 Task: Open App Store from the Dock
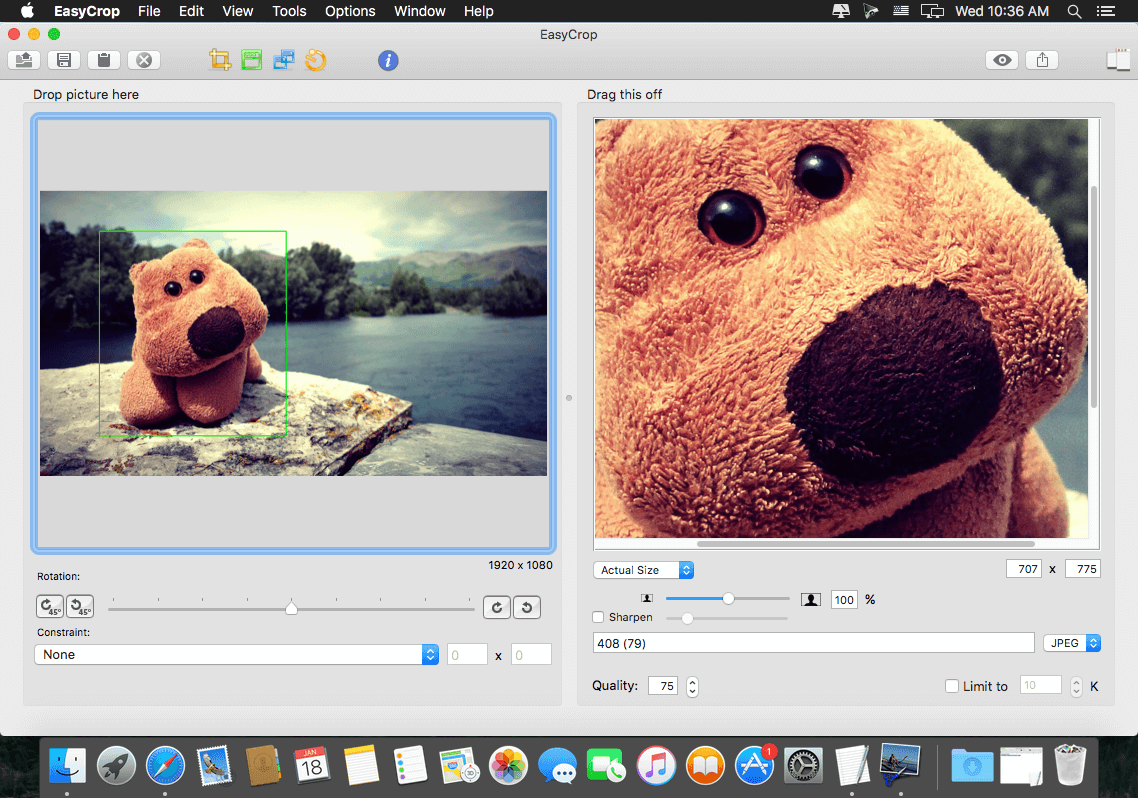click(754, 766)
